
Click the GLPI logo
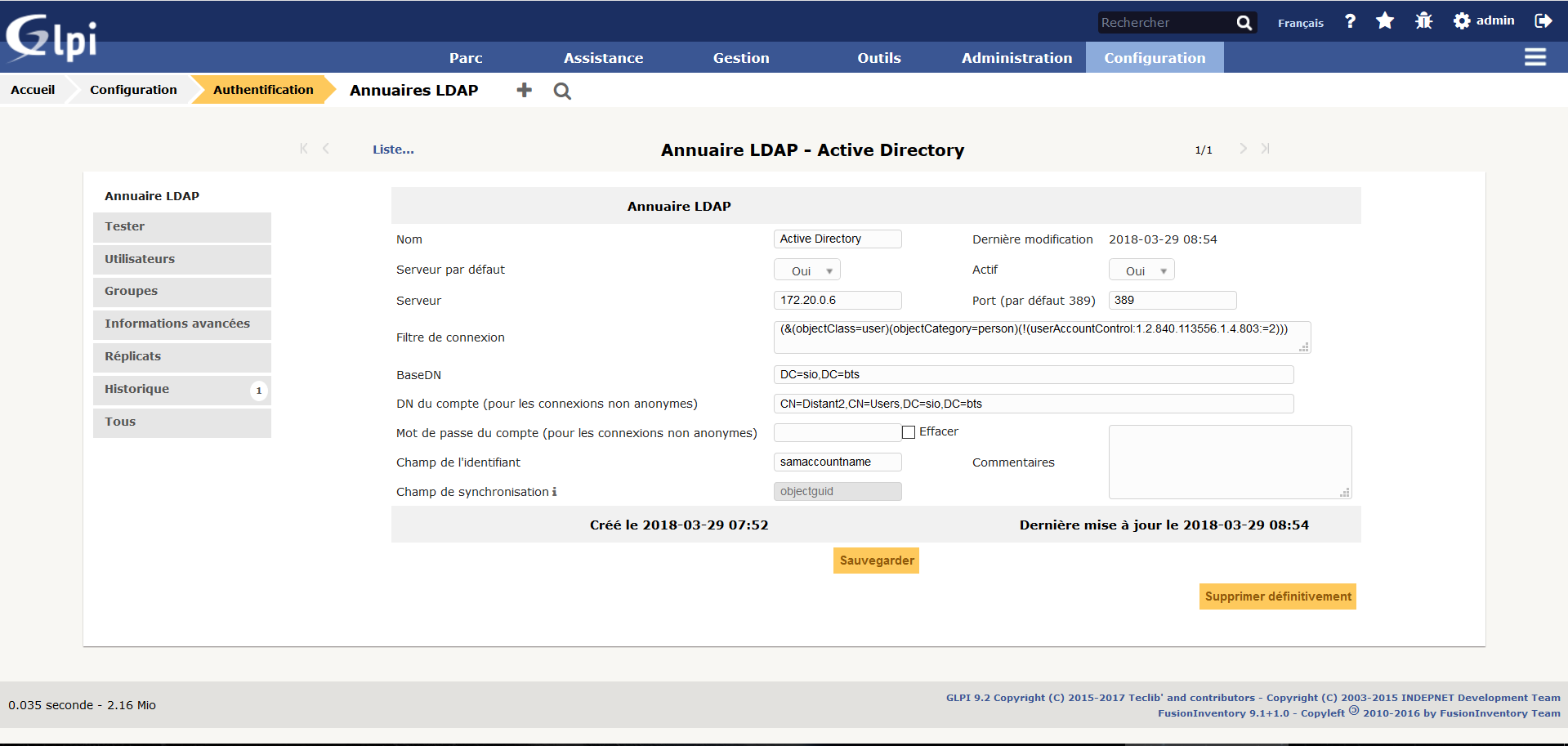51,38
